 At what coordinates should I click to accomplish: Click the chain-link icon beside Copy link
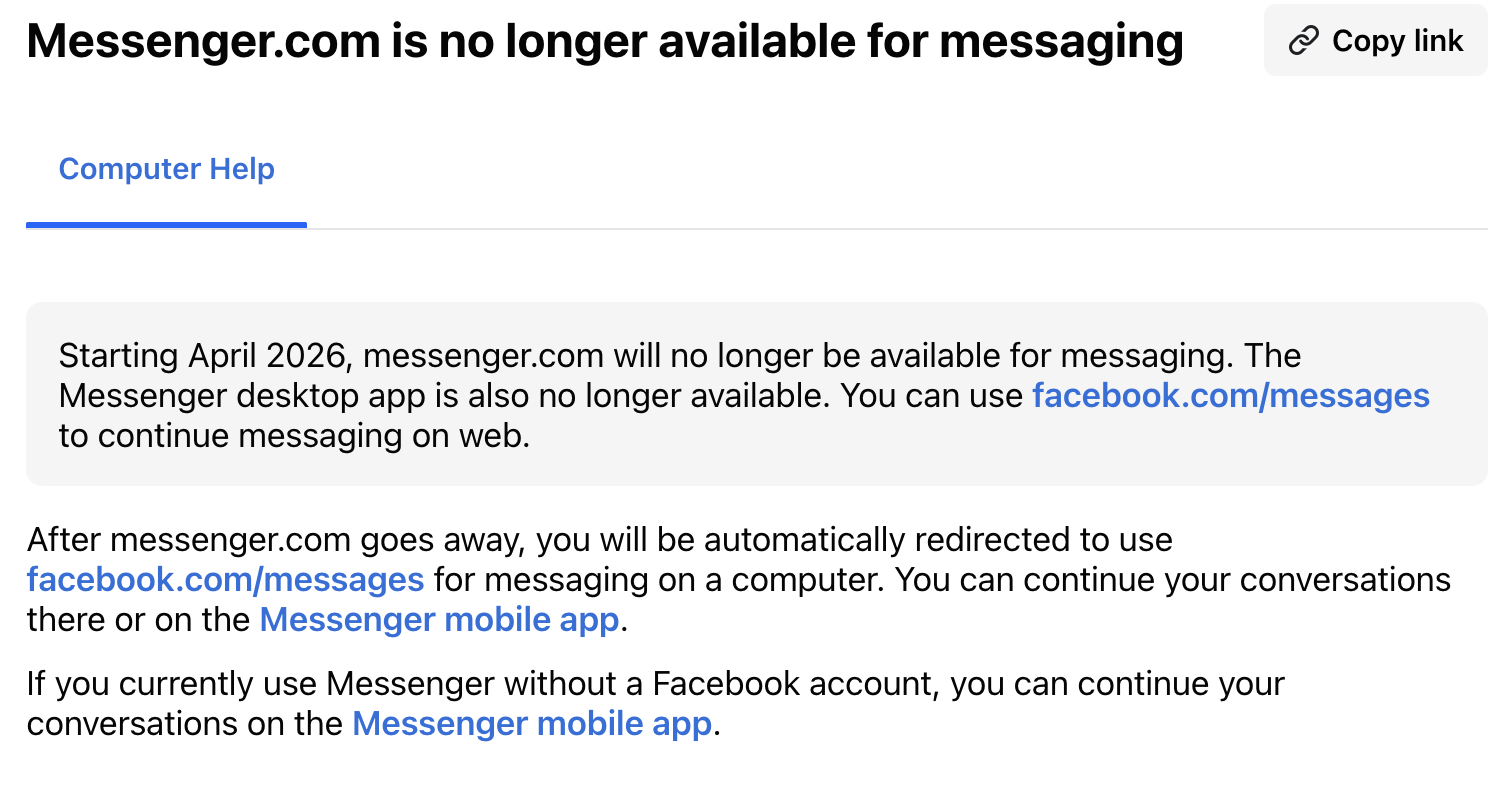[x=1303, y=41]
